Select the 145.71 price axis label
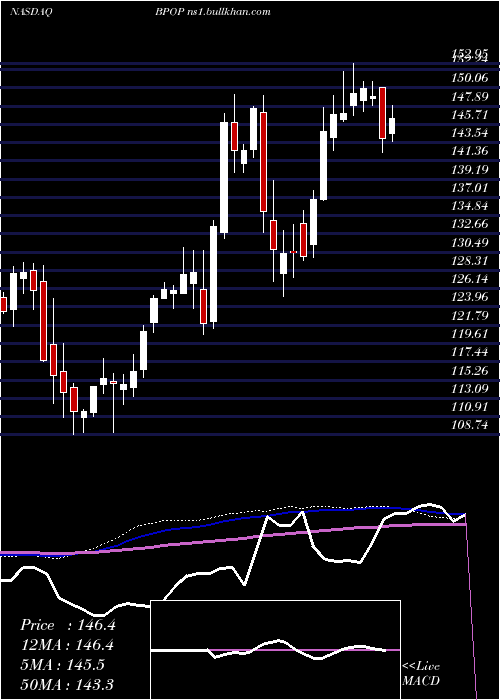This screenshot has width=500, height=700. 469,115
